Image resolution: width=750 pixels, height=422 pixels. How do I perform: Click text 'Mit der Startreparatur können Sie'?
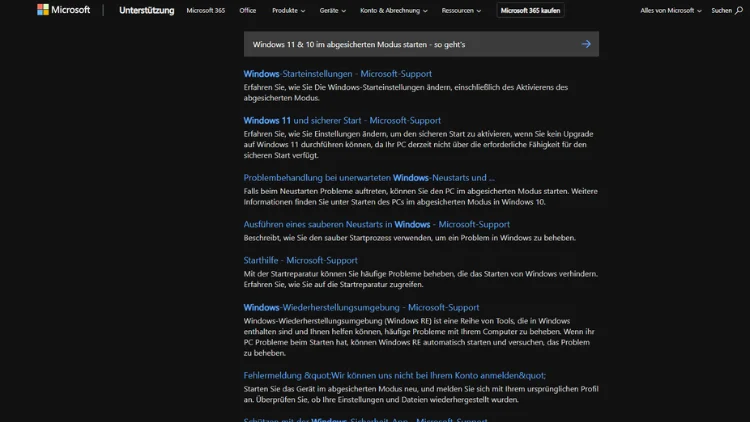coord(420,279)
